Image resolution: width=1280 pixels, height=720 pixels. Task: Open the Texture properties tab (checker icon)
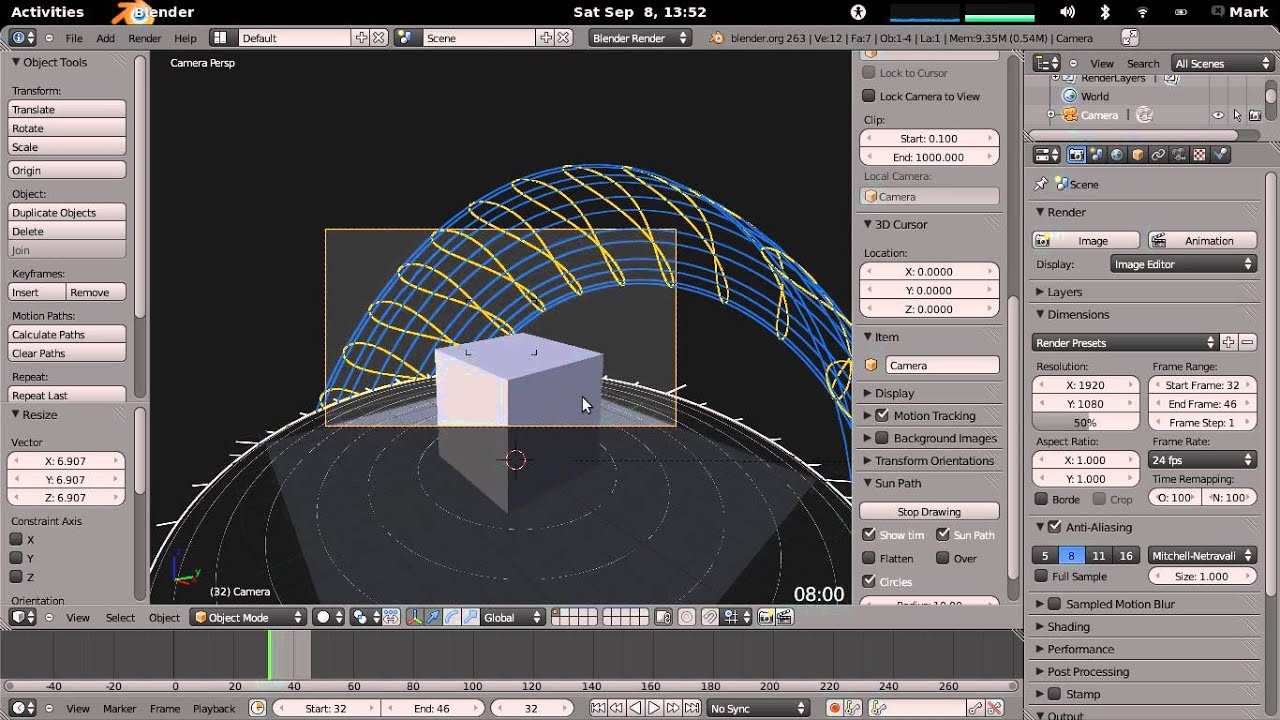[x=1199, y=155]
